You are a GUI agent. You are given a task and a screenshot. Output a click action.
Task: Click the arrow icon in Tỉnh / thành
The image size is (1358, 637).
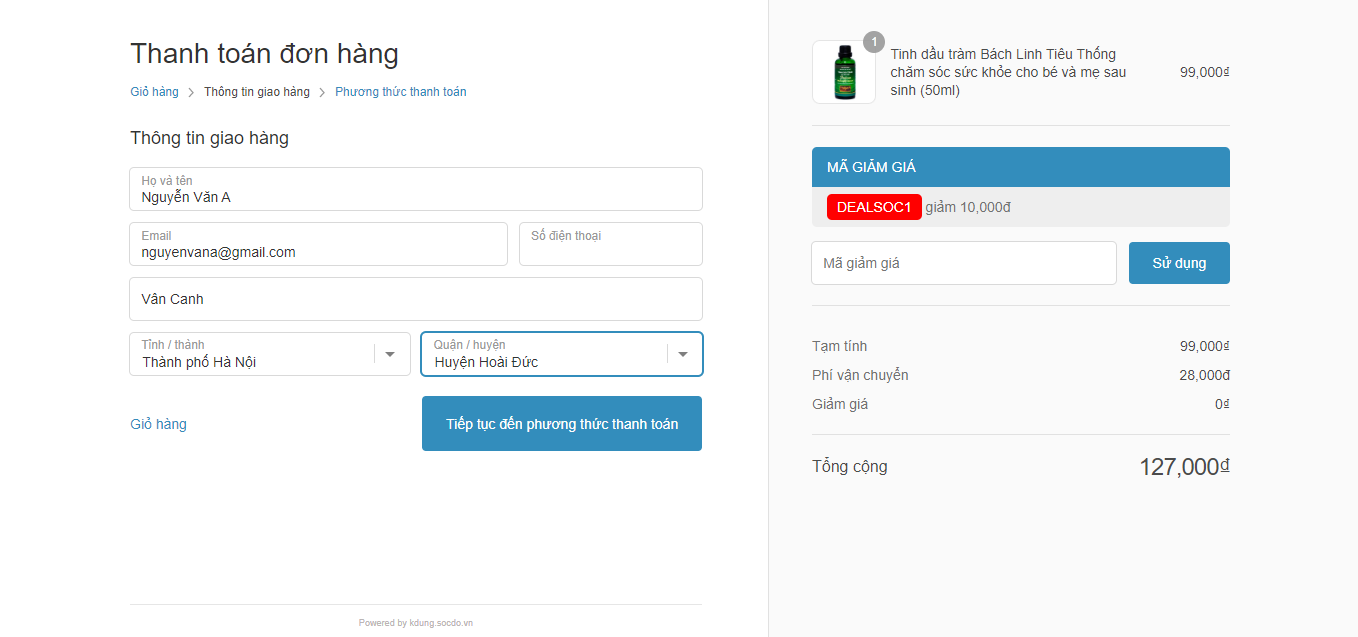click(390, 354)
